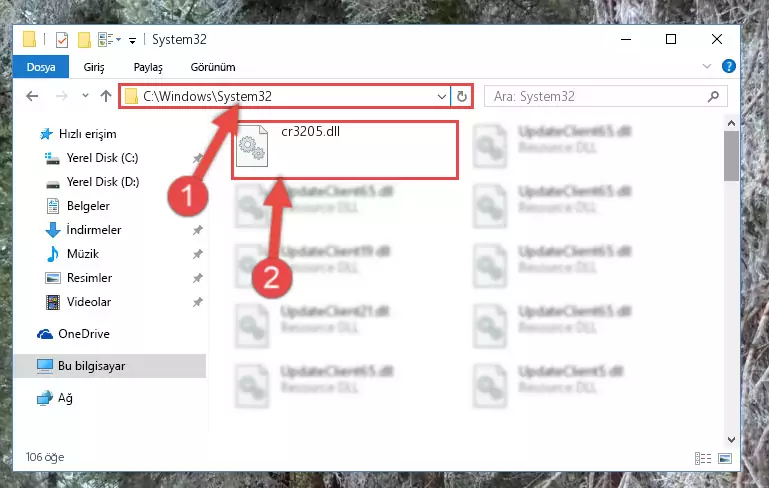
Task: Go forward with the right arrow
Action: (x=62, y=96)
